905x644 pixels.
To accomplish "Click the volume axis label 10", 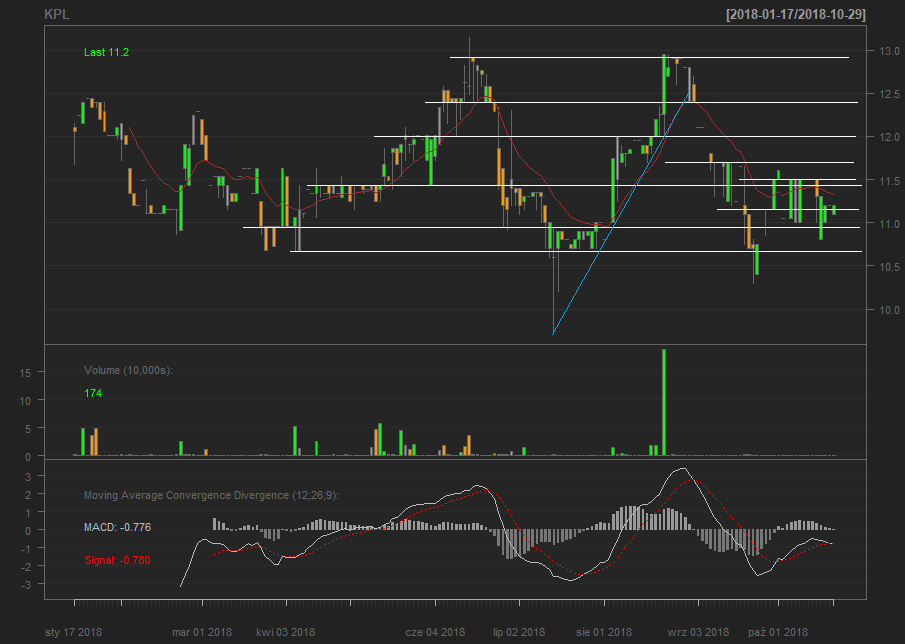I will coord(25,400).
